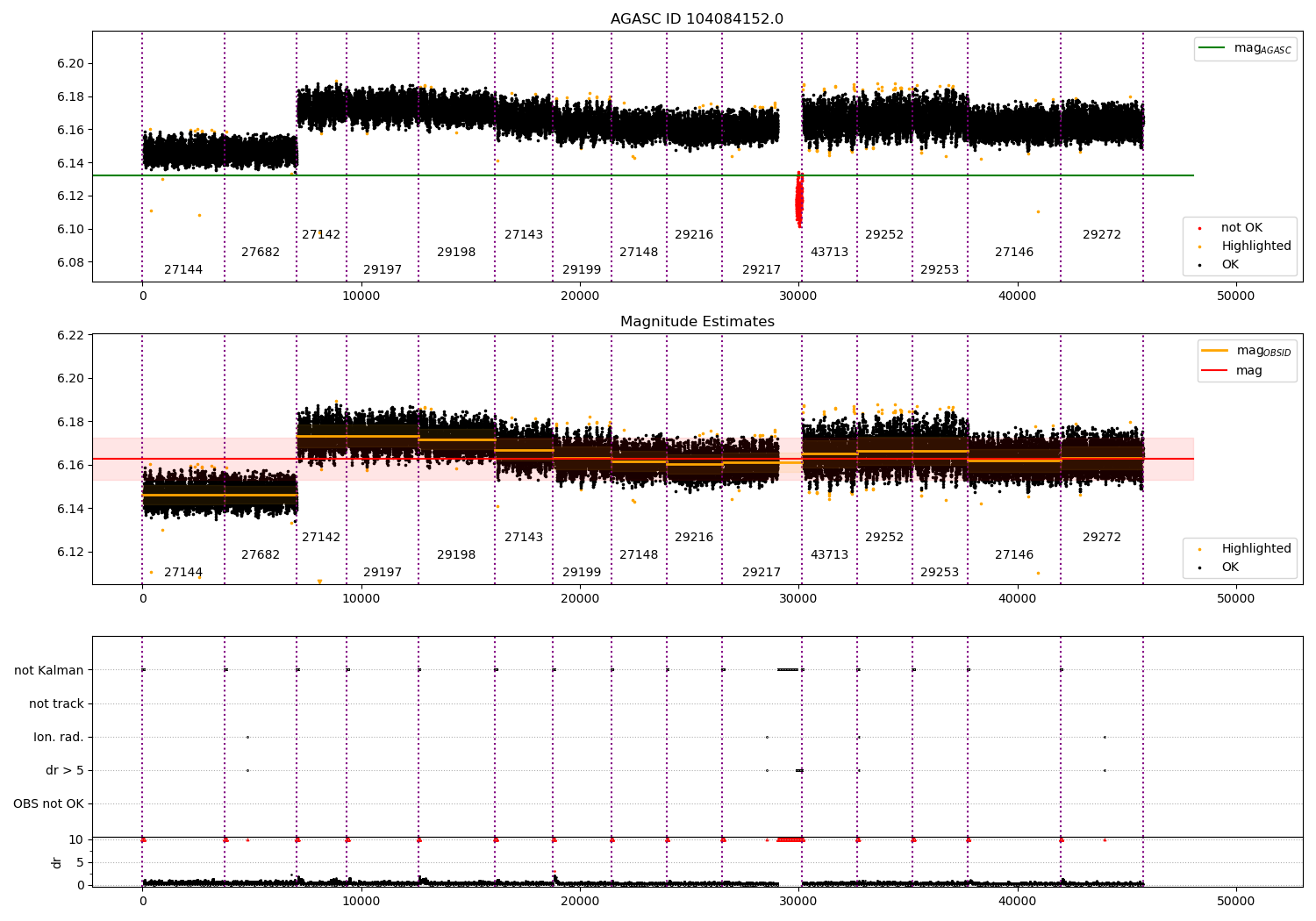Click obsid label 29216 in top plot
1316x921 pixels.
click(694, 235)
